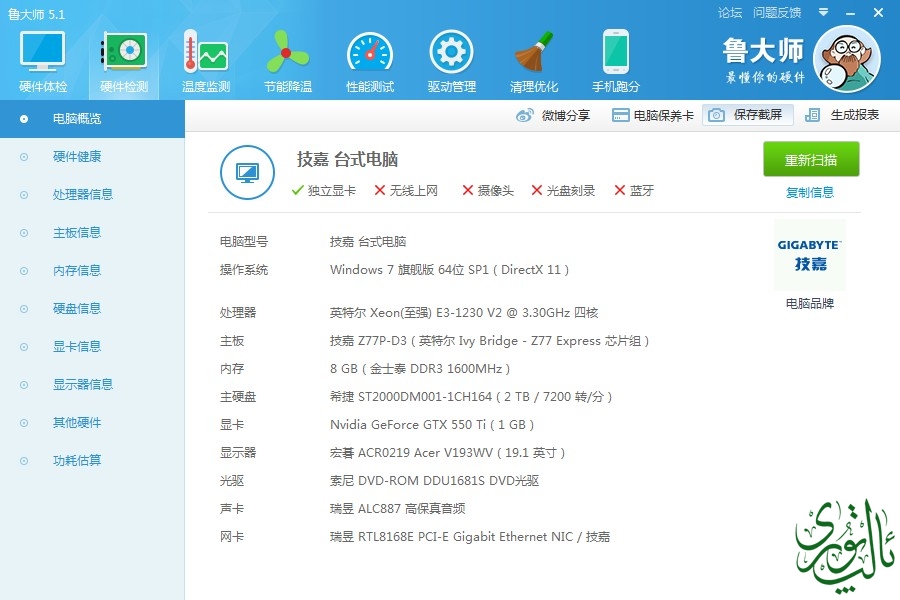Screen dimensions: 900x600
Task: Click the 技嘉 Z77P-D3 motherboard value
Action: [490, 340]
